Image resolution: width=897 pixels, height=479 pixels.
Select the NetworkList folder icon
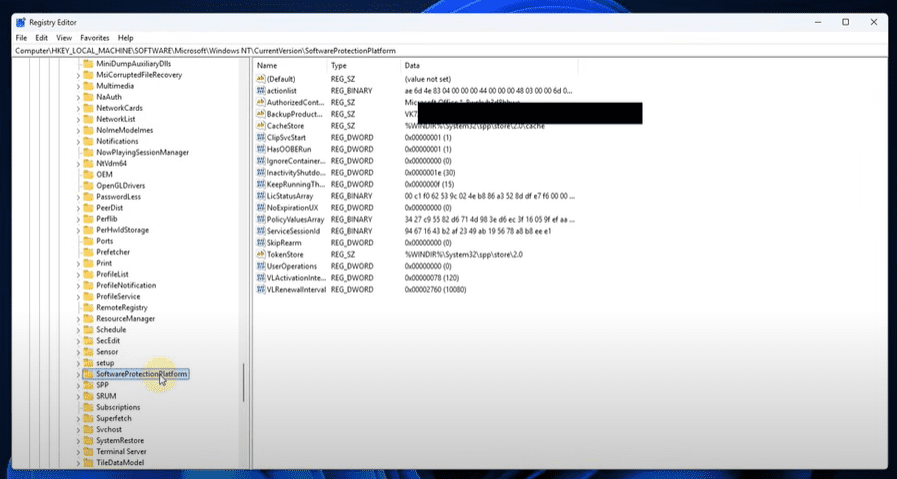click(x=88, y=119)
